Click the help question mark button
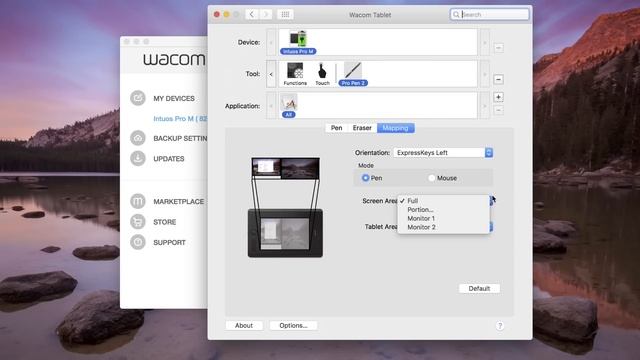The width and height of the screenshot is (640, 360). 500,326
